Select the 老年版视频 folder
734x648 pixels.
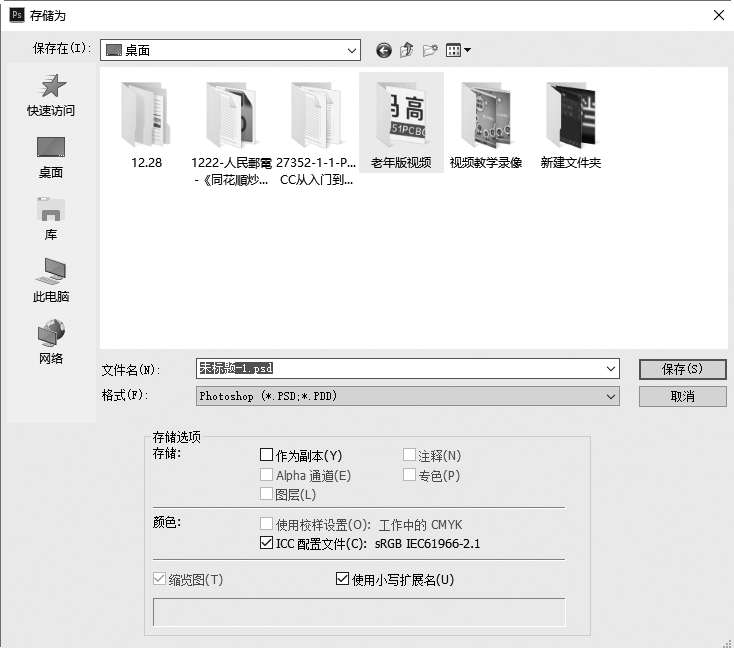(401, 123)
